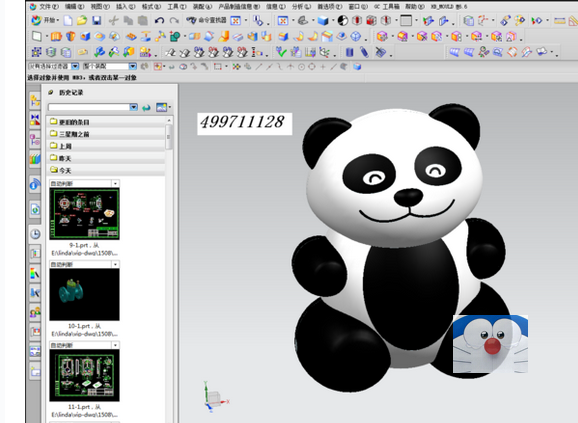This screenshot has width=578, height=423.
Task: Open the 插入 (Insert) menu
Action: coord(125,7)
